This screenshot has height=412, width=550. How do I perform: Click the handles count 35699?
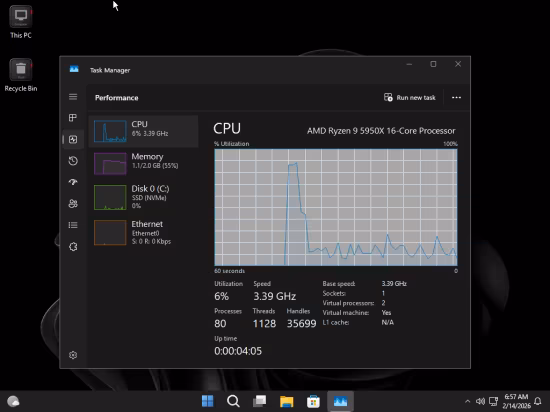(302, 323)
